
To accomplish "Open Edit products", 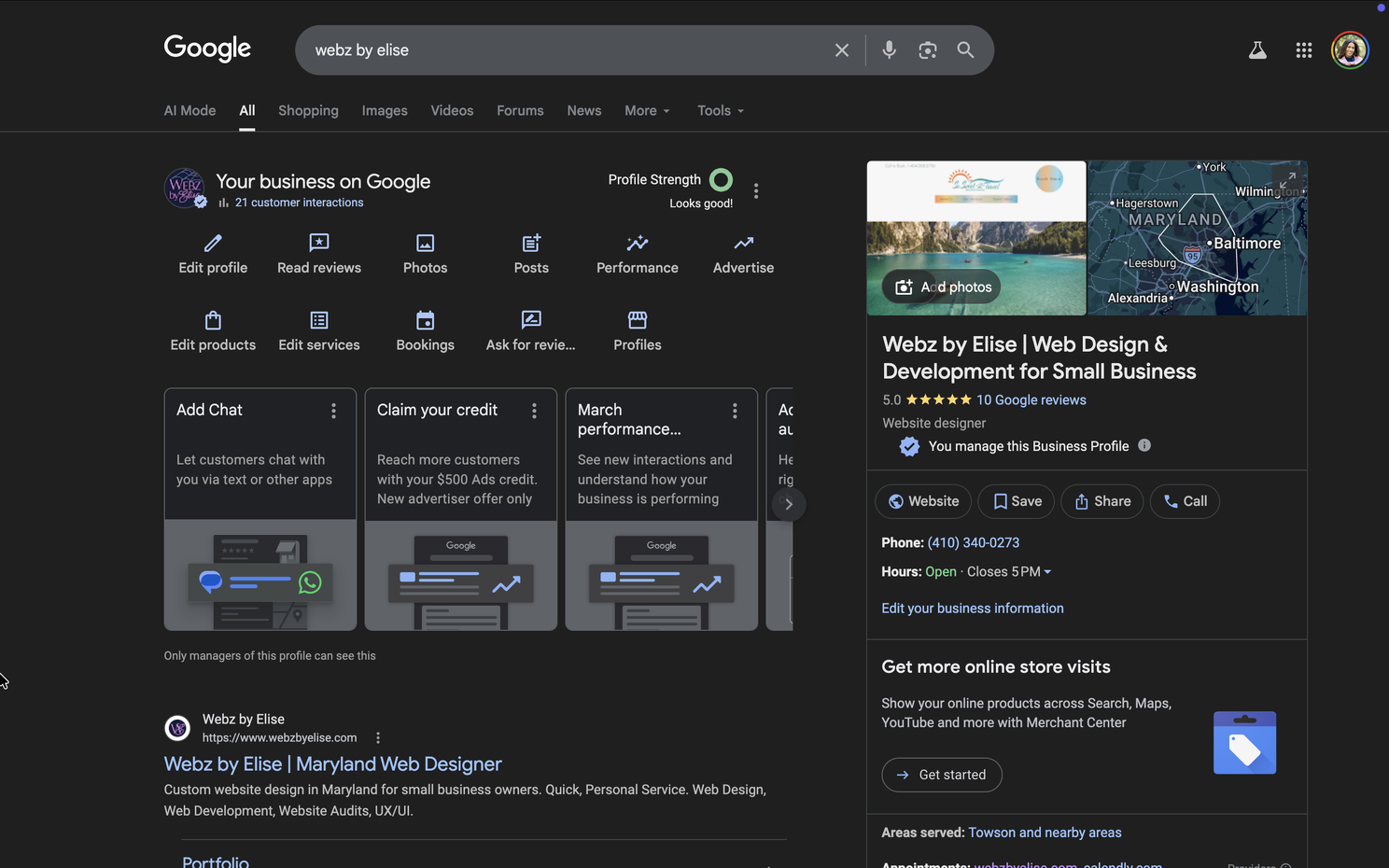I will coord(213,332).
